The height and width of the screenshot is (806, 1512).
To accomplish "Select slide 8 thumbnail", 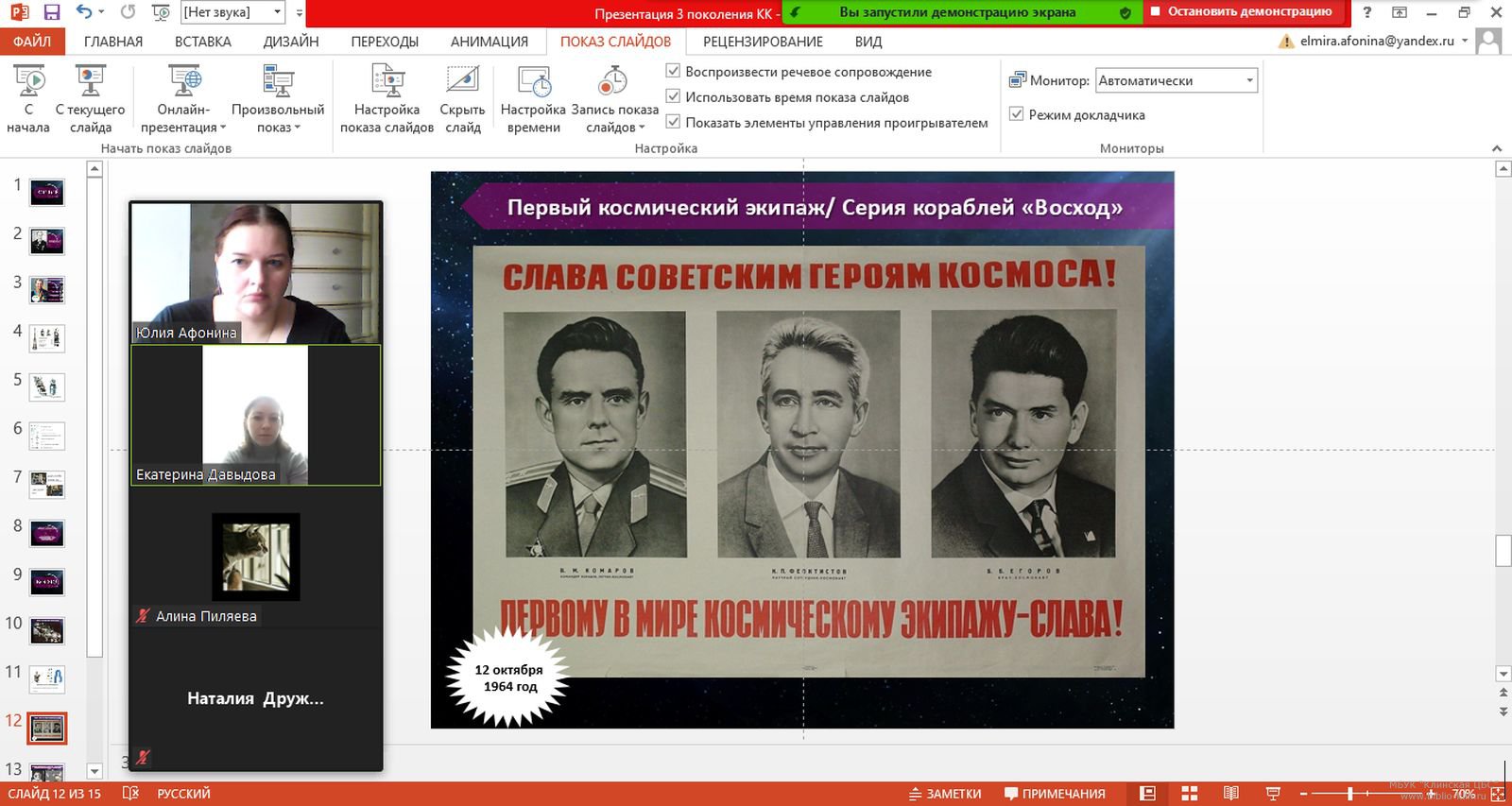I will 46,533.
